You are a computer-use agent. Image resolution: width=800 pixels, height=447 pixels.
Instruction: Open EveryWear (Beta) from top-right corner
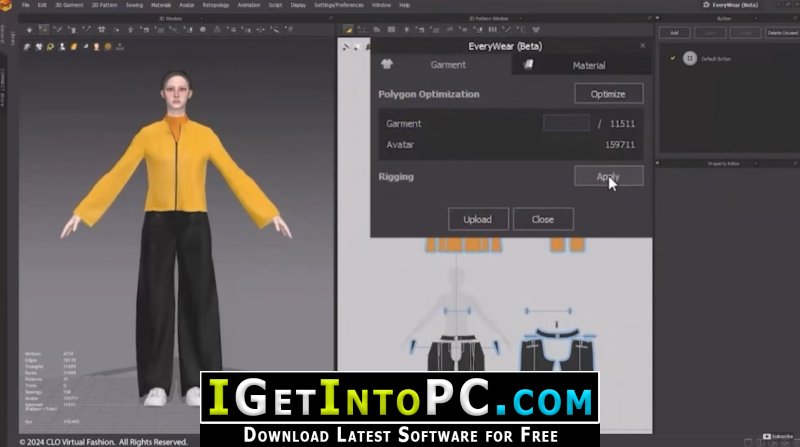point(730,5)
